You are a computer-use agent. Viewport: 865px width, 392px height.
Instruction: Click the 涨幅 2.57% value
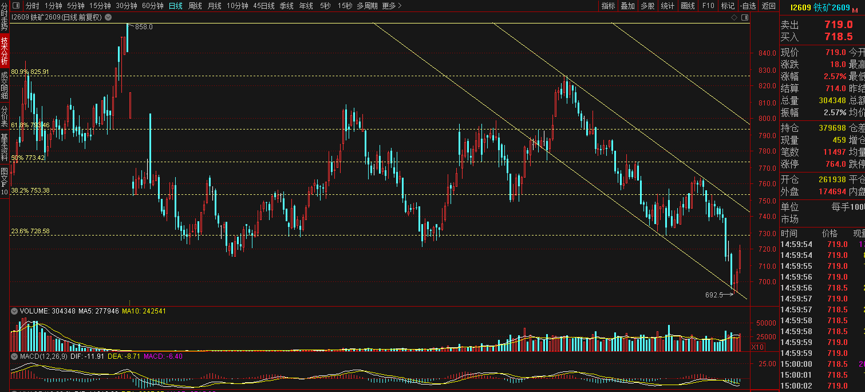(x=834, y=76)
